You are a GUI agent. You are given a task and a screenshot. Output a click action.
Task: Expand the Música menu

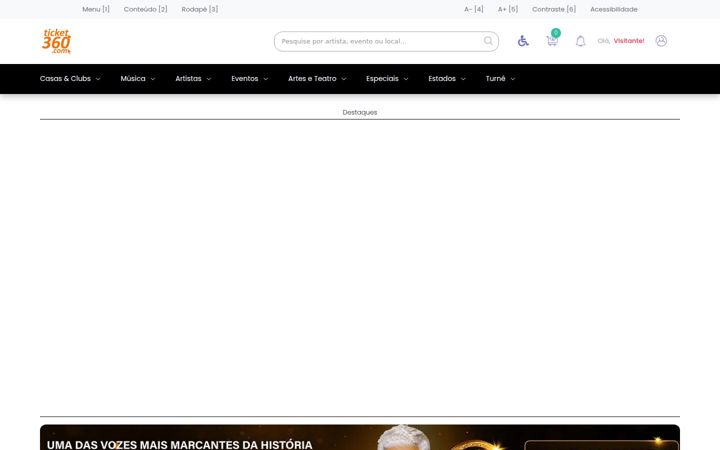pos(138,79)
